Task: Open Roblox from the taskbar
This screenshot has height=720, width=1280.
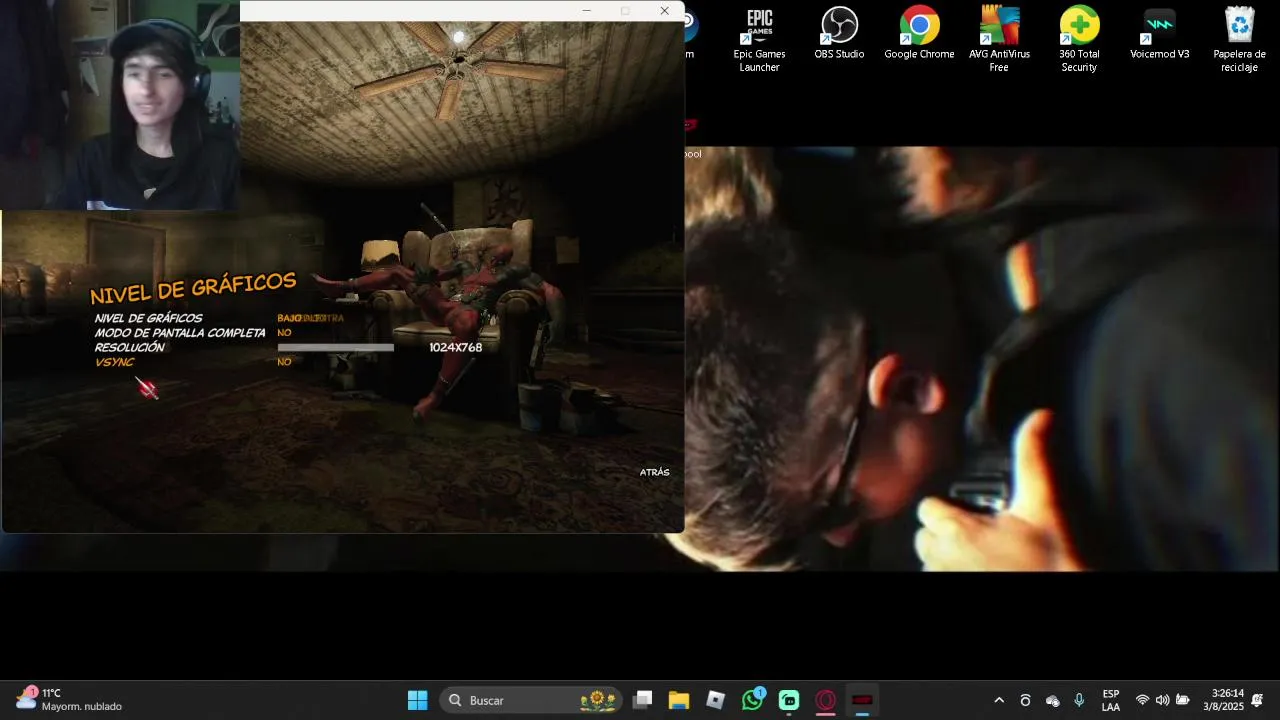Action: pyautogui.click(x=715, y=700)
